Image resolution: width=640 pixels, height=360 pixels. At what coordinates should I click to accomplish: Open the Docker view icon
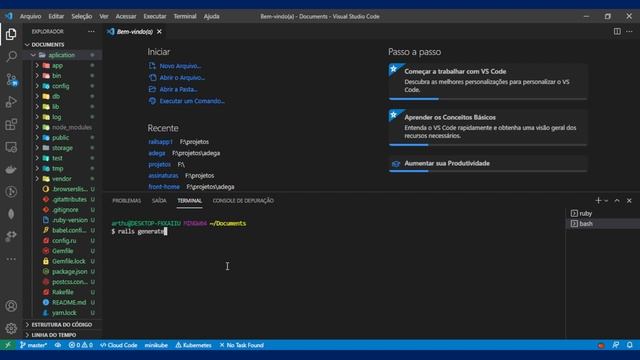(11, 169)
